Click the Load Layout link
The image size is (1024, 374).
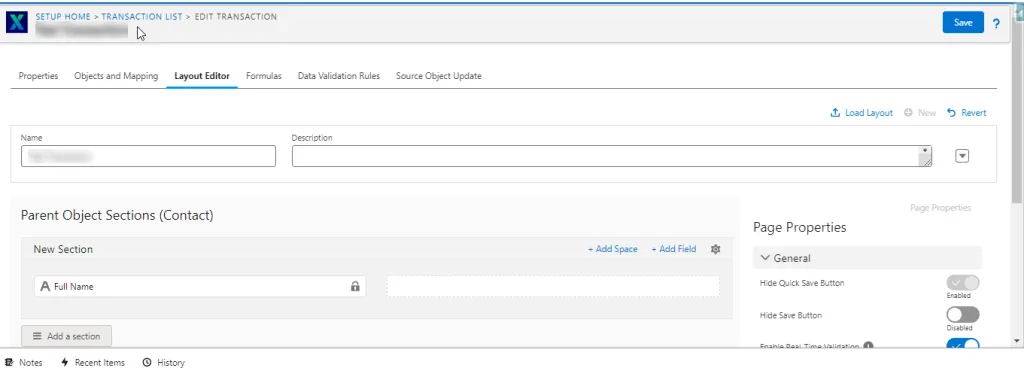click(x=861, y=113)
